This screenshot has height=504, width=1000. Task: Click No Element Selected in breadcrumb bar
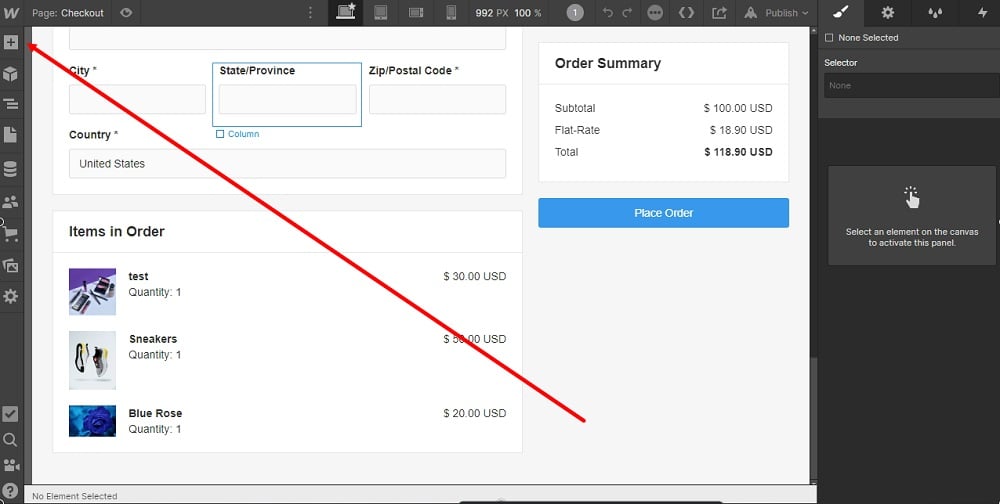pos(75,496)
